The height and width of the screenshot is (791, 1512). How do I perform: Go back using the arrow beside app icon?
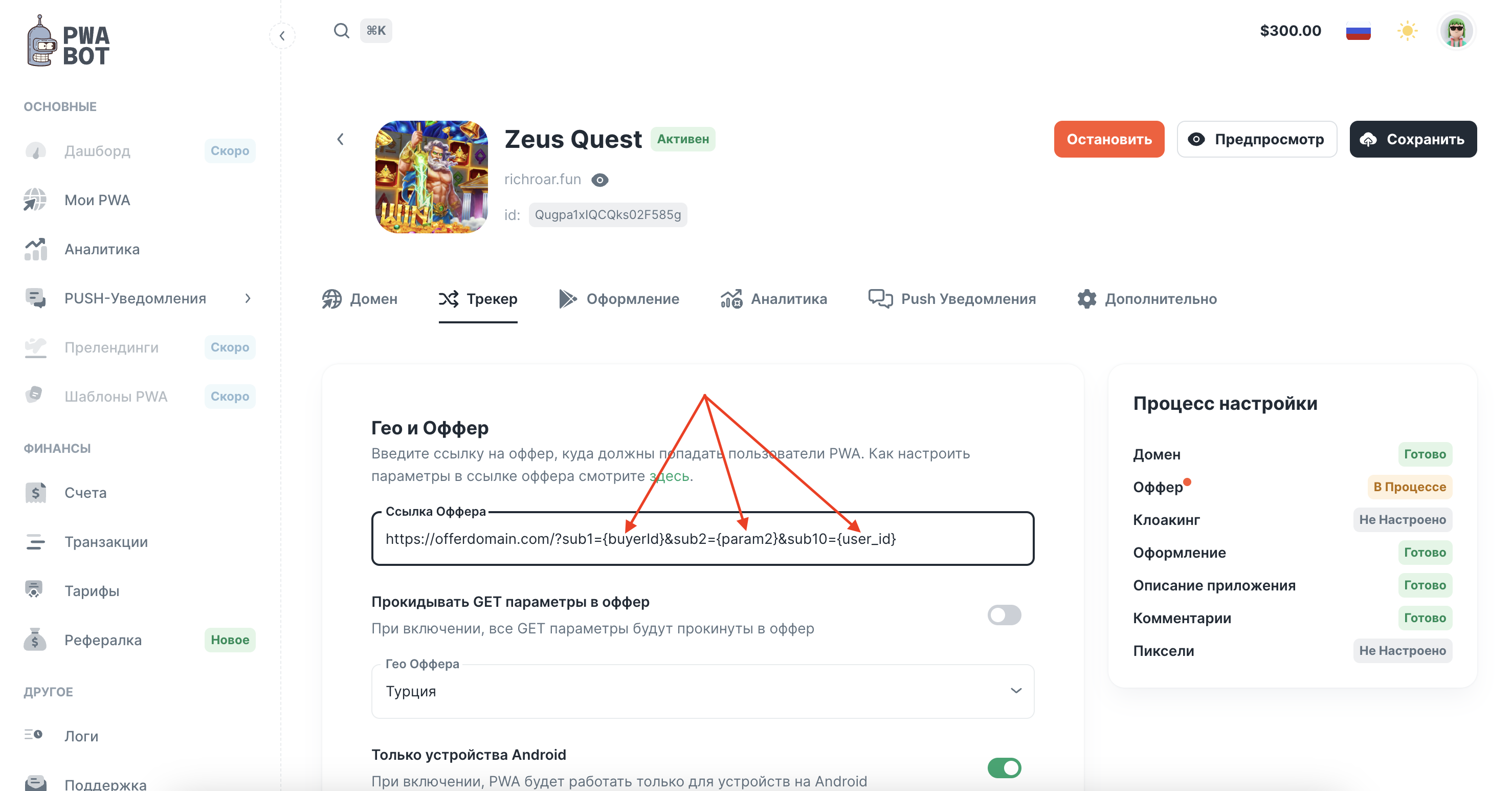pos(341,139)
